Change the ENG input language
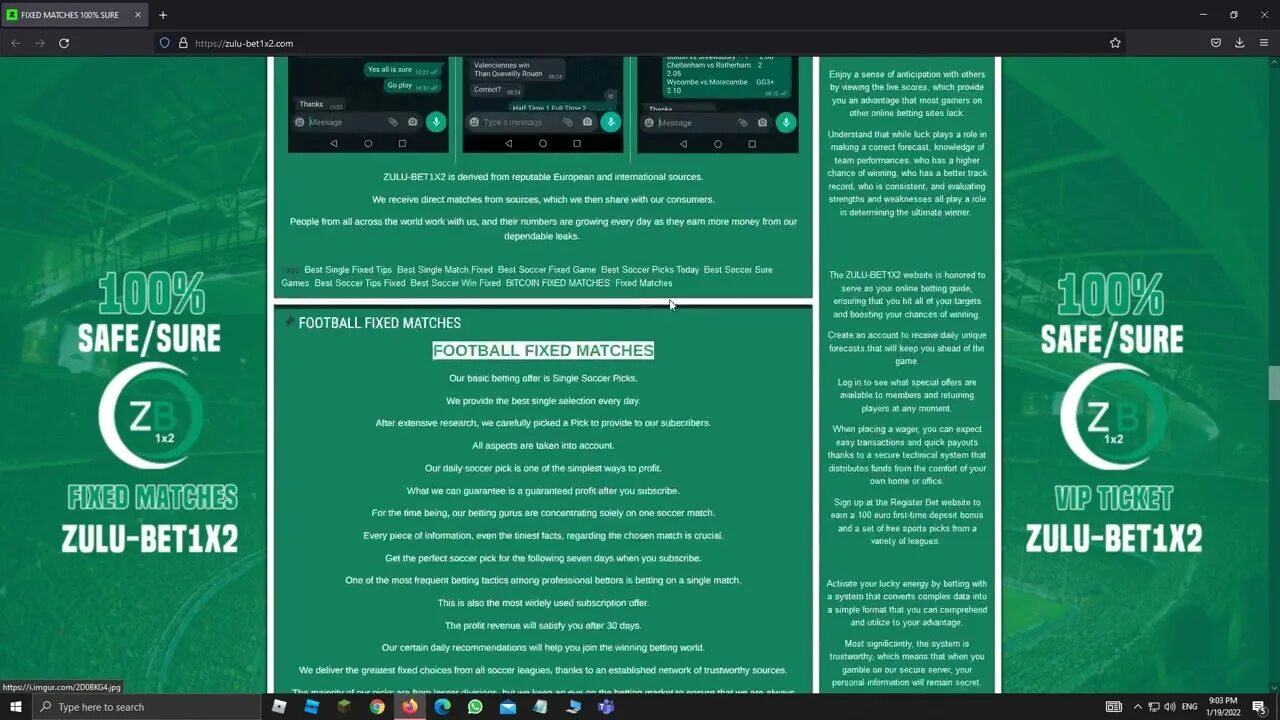This screenshot has width=1280, height=720. tap(1190, 707)
